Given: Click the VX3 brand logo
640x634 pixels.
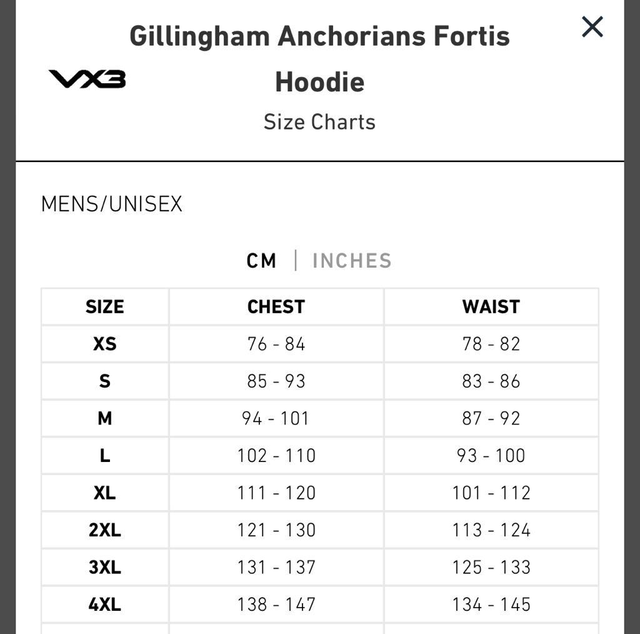Looking at the screenshot, I should click(x=88, y=78).
